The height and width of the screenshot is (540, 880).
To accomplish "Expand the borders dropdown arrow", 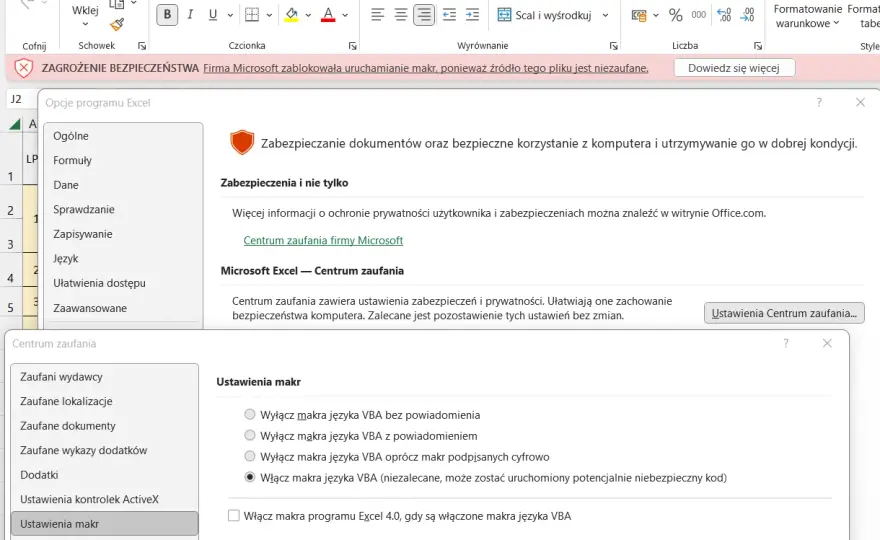I will pyautogui.click(x=269, y=16).
